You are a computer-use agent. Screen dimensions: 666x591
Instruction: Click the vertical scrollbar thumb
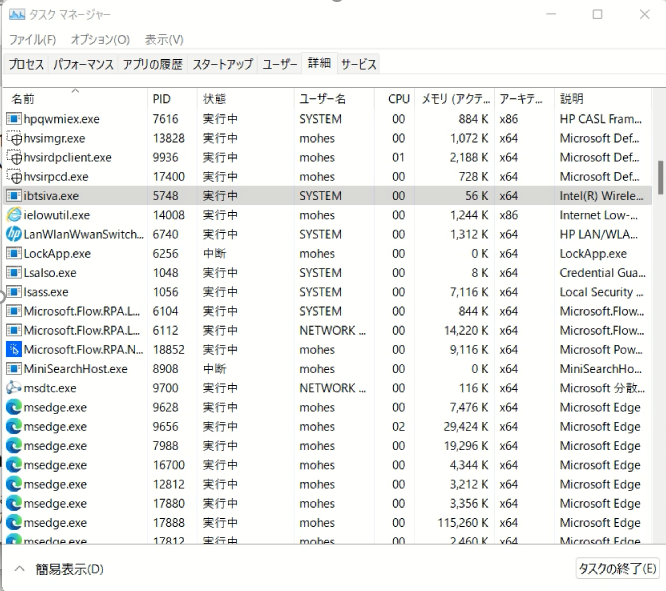(660, 177)
